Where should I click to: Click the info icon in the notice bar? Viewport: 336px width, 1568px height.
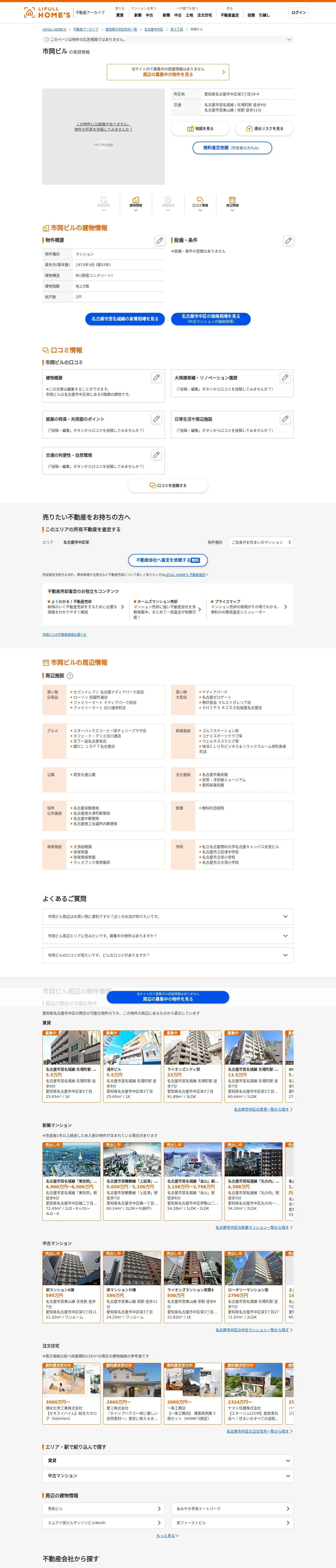(46, 39)
